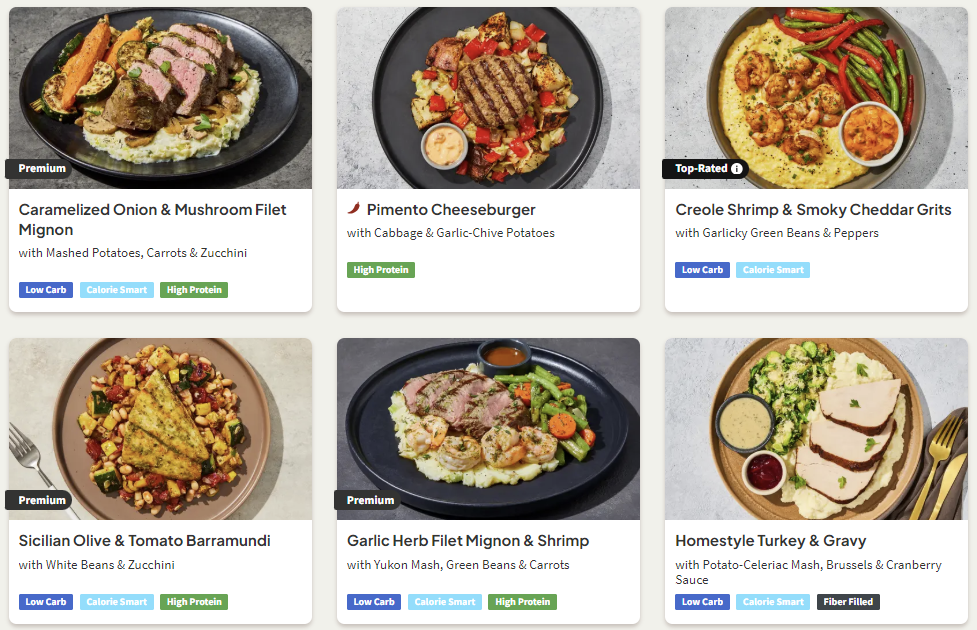
Task: Click the Top-Rated label on Creole Shrimp
Action: coord(700,169)
